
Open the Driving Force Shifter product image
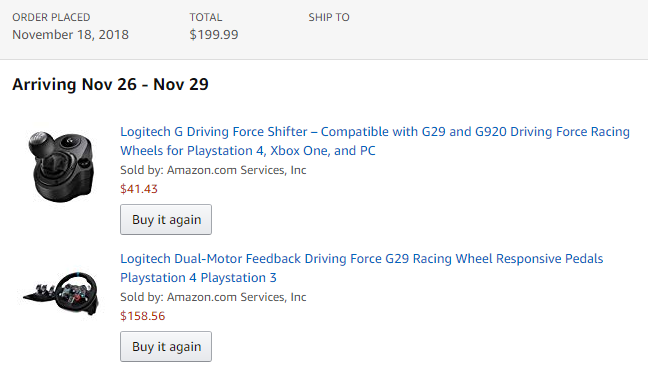point(61,166)
